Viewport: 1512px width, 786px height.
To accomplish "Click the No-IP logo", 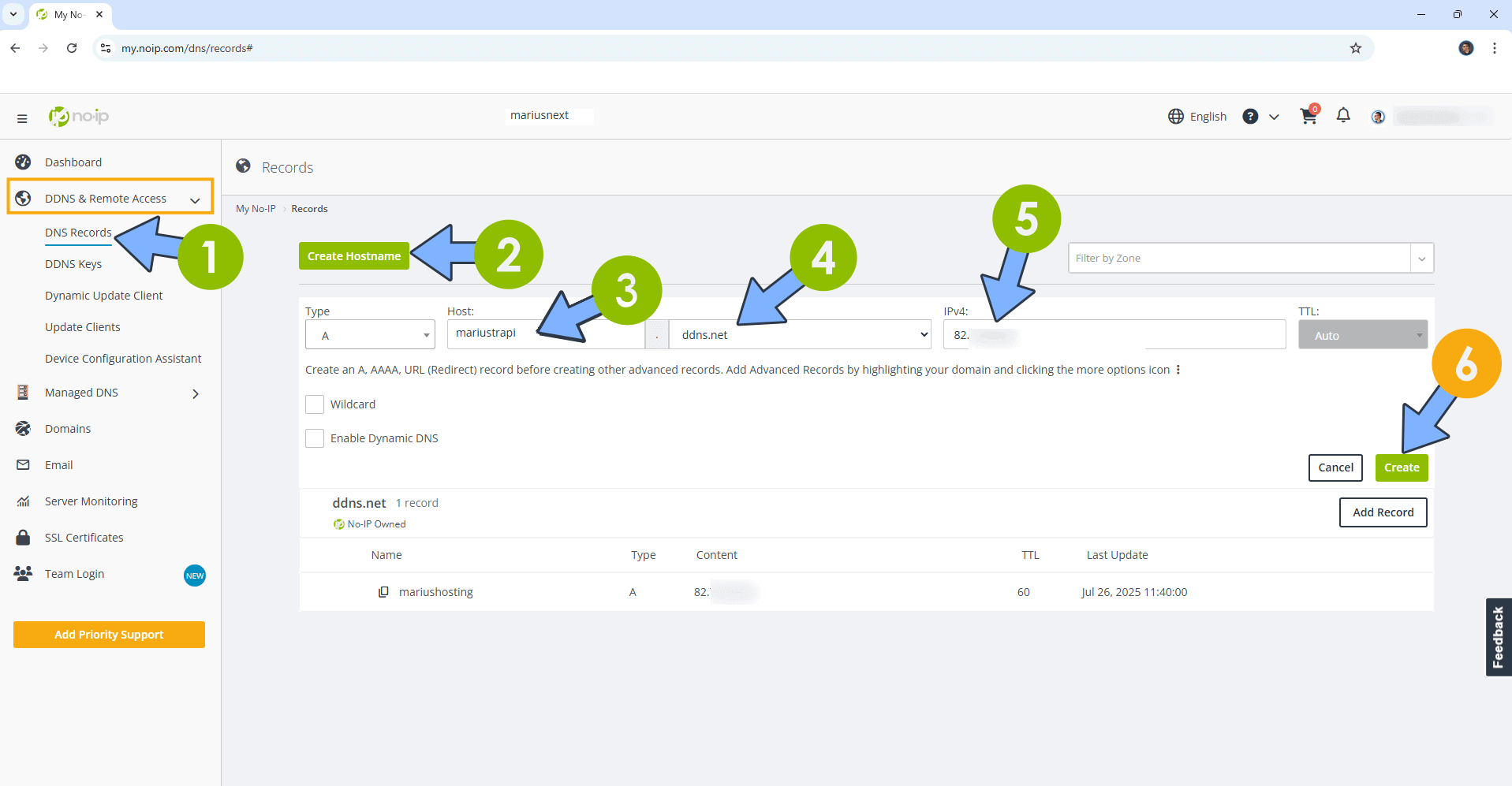I will pyautogui.click(x=78, y=116).
